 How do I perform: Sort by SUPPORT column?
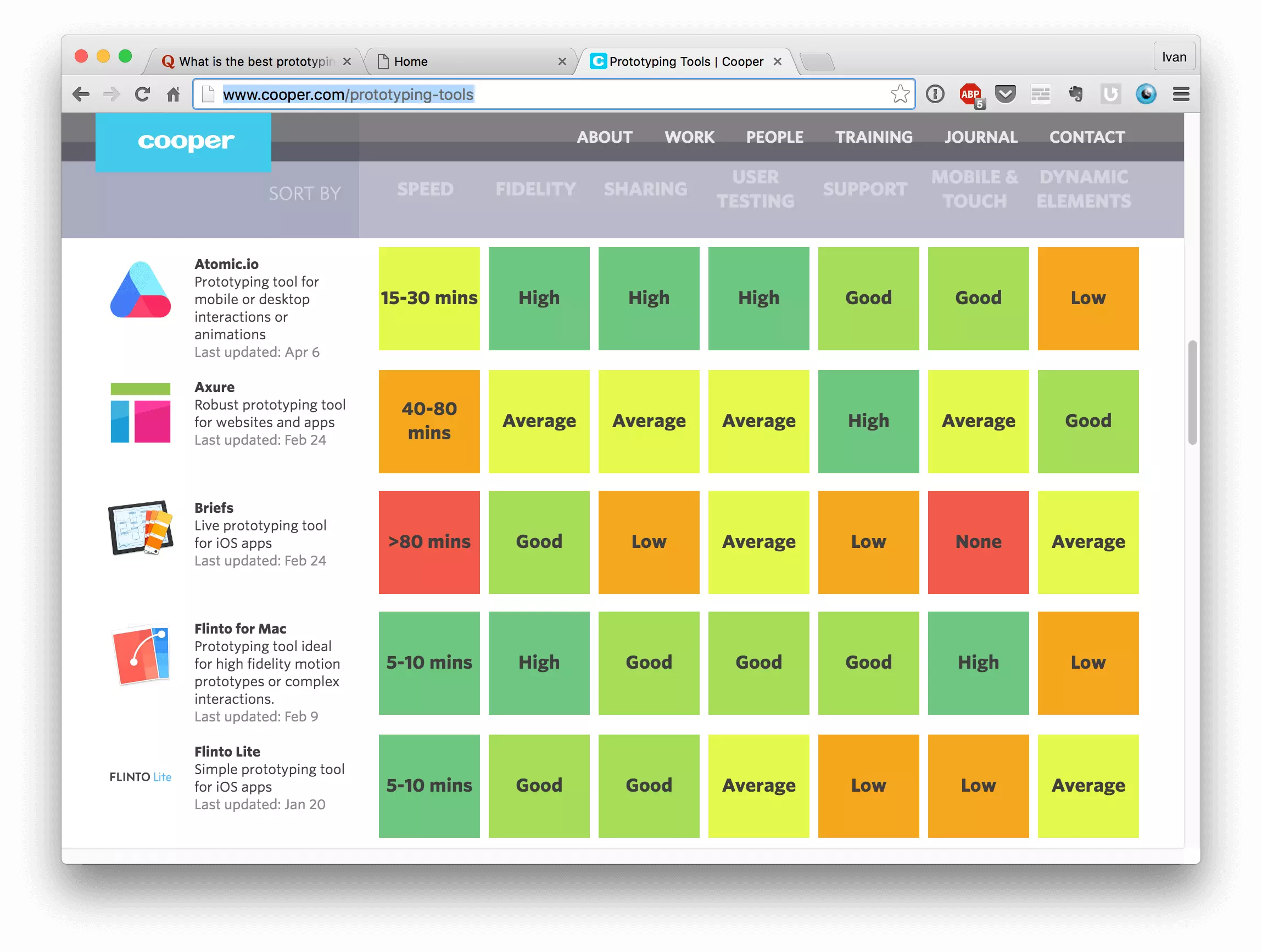[x=864, y=189]
